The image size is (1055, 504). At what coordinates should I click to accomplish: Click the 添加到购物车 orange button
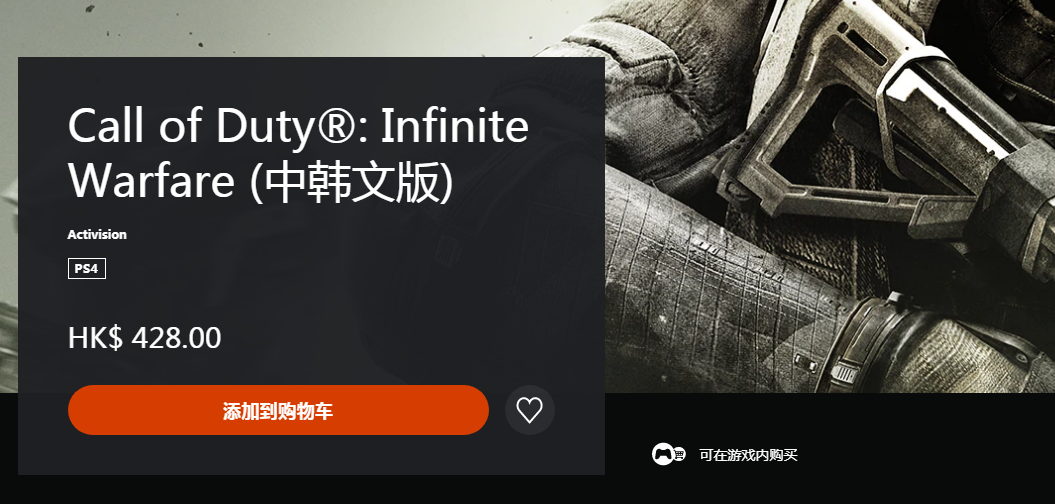[x=278, y=410]
